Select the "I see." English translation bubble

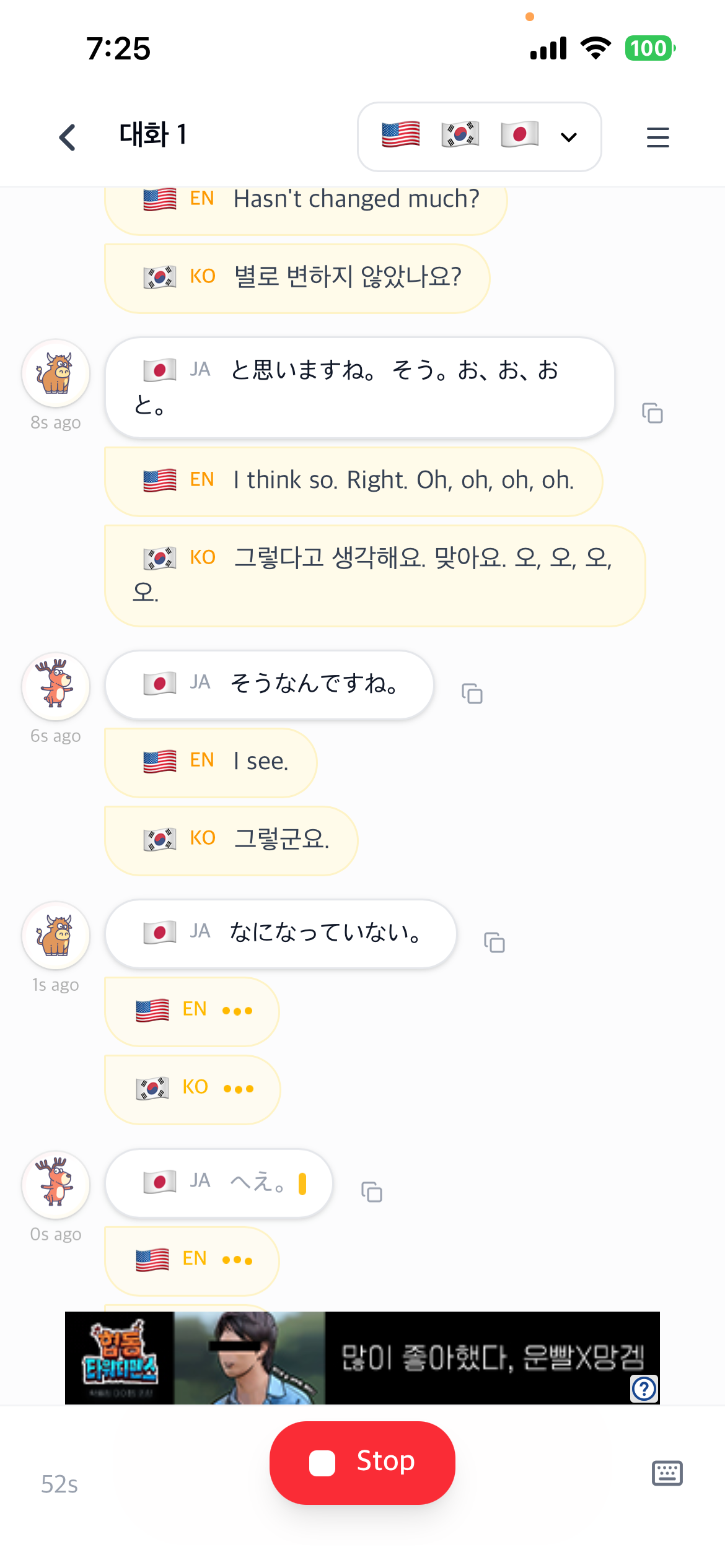[x=211, y=762]
